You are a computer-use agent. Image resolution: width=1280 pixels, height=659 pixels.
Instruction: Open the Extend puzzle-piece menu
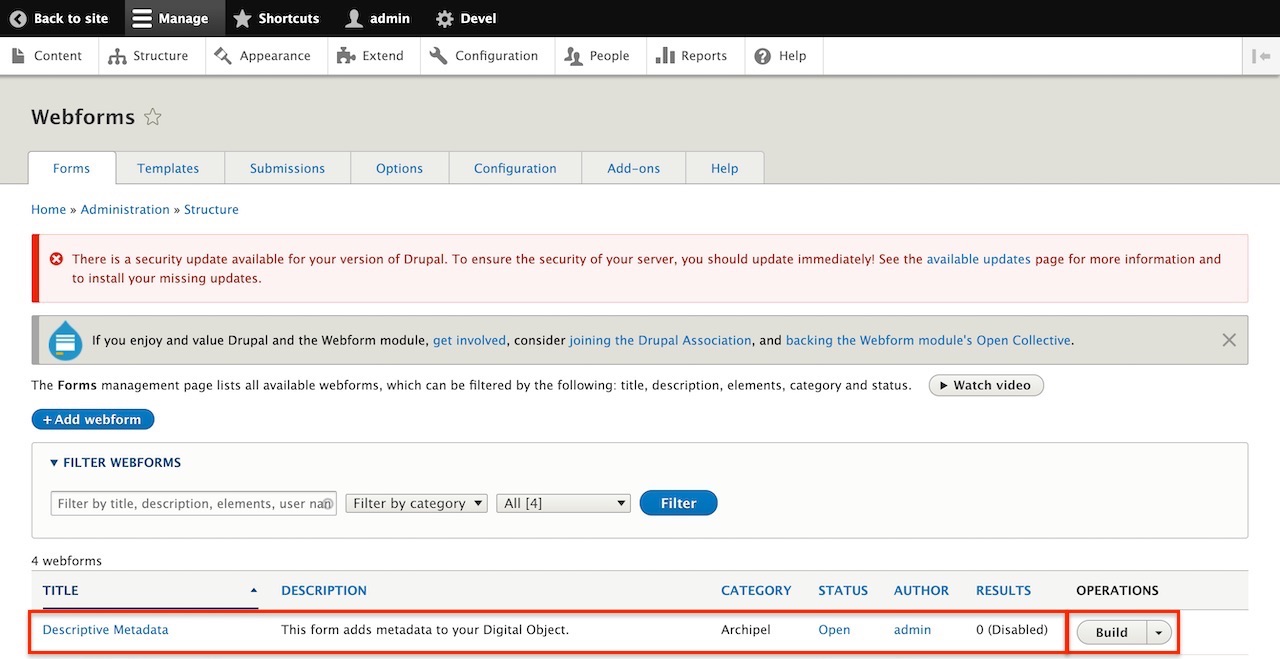(370, 56)
